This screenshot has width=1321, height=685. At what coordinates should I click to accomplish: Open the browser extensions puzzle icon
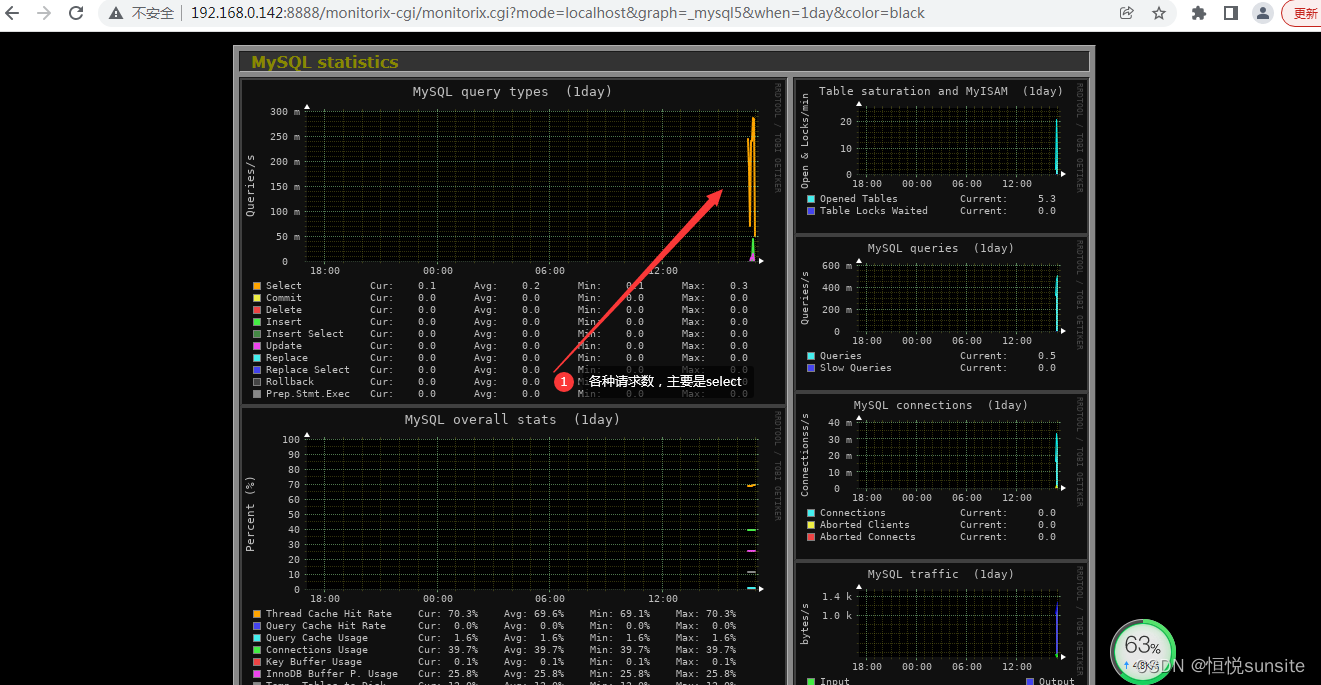[1199, 13]
